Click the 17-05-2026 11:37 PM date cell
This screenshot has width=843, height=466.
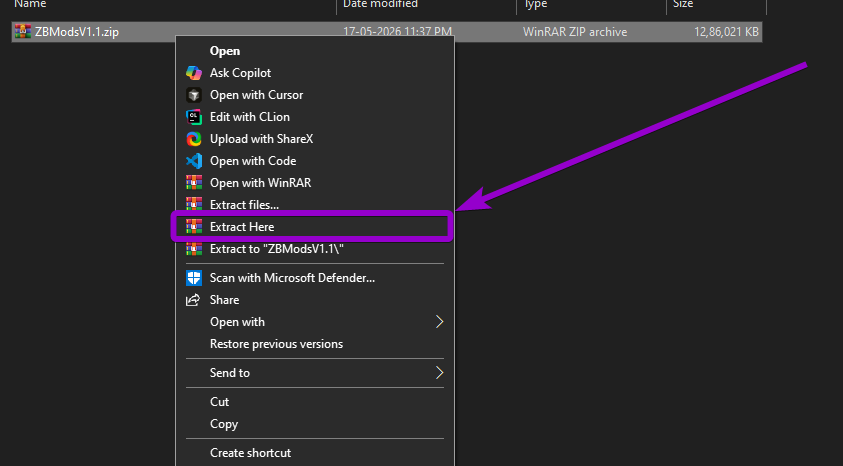pos(397,31)
